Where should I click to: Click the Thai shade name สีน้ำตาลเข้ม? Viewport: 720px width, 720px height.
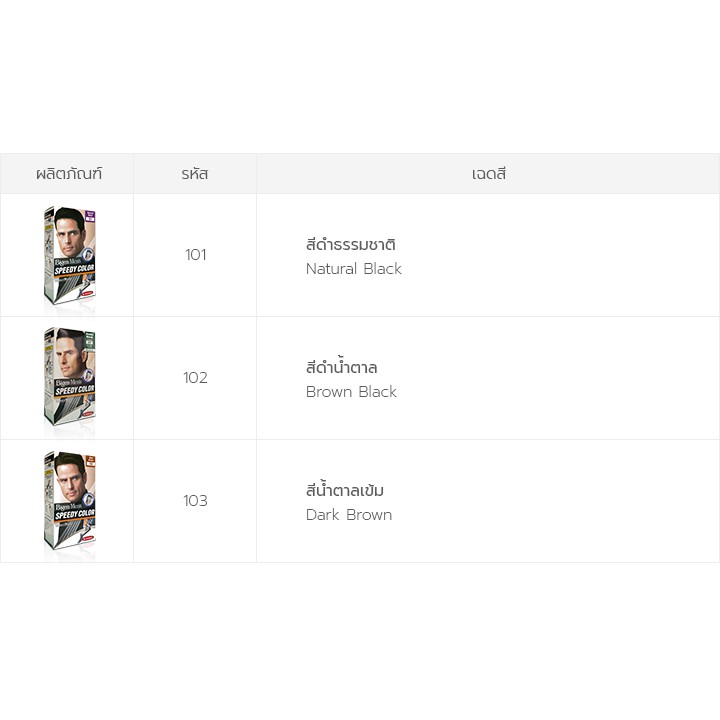pos(345,491)
